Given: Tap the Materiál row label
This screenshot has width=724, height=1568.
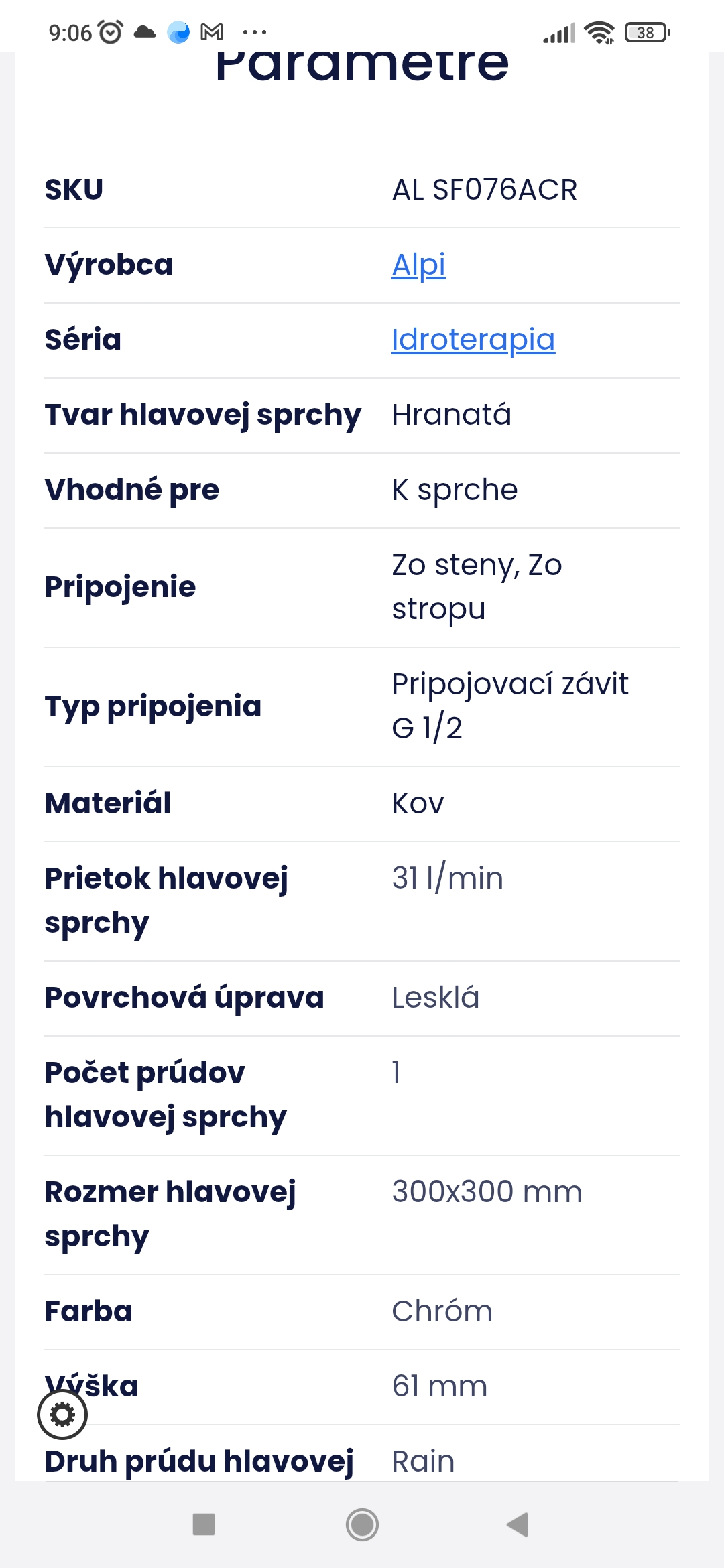Looking at the screenshot, I should 108,803.
